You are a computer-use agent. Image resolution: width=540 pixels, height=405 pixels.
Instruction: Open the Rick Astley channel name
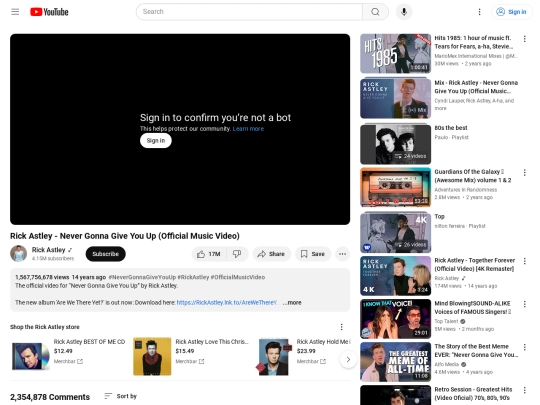[x=49, y=250]
